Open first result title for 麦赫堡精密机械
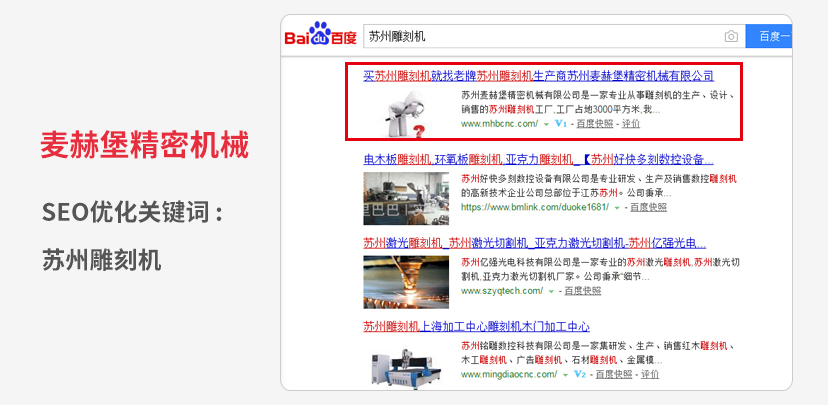The height and width of the screenshot is (405, 828). [x=538, y=75]
